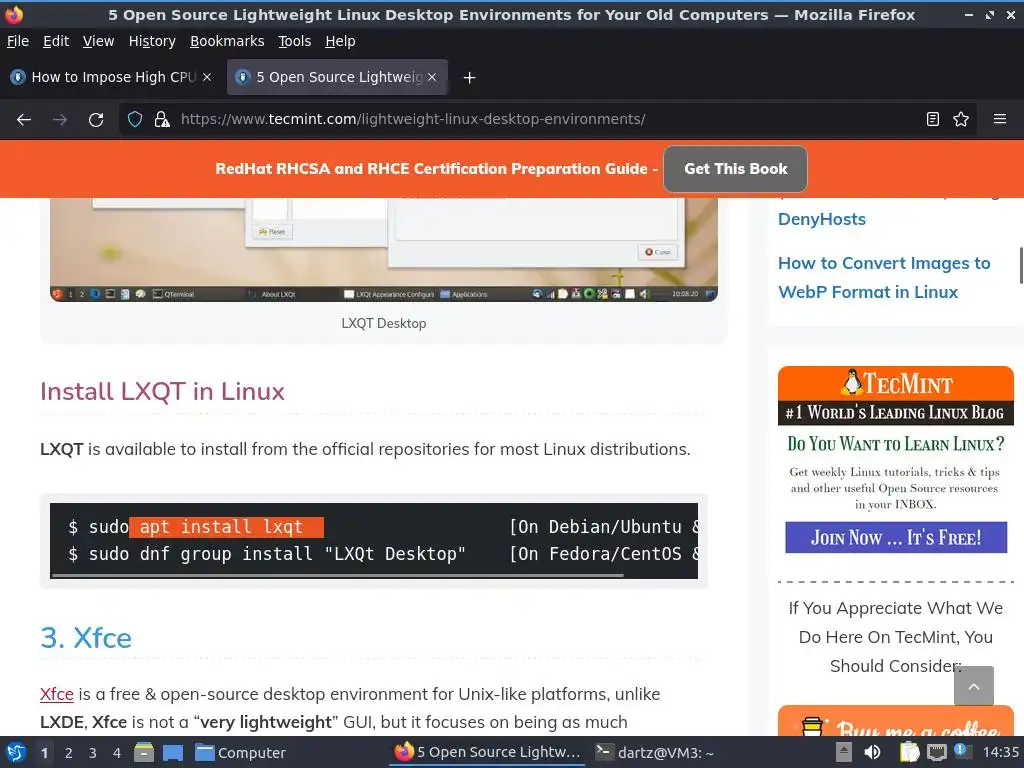Switch to 'How to Impose High CPU' tab
This screenshot has height=768, width=1024.
point(110,77)
